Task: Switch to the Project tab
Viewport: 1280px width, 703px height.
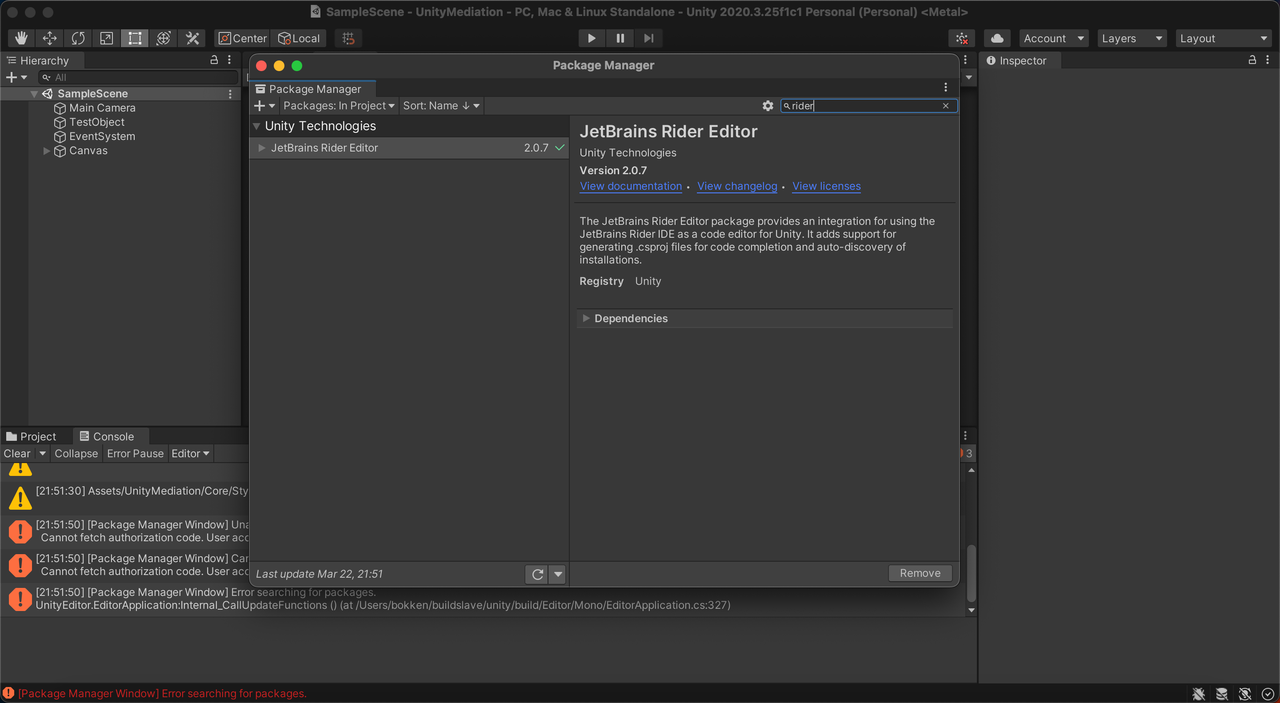Action: click(x=31, y=436)
